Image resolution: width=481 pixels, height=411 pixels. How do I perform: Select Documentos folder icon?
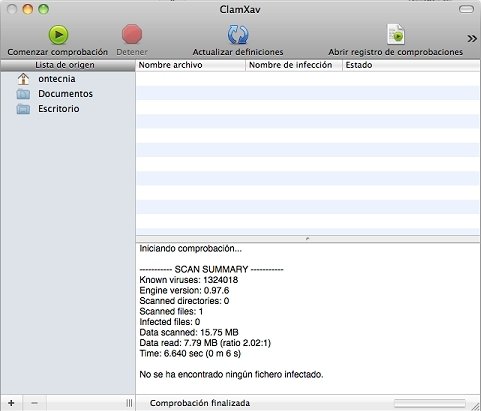point(23,94)
